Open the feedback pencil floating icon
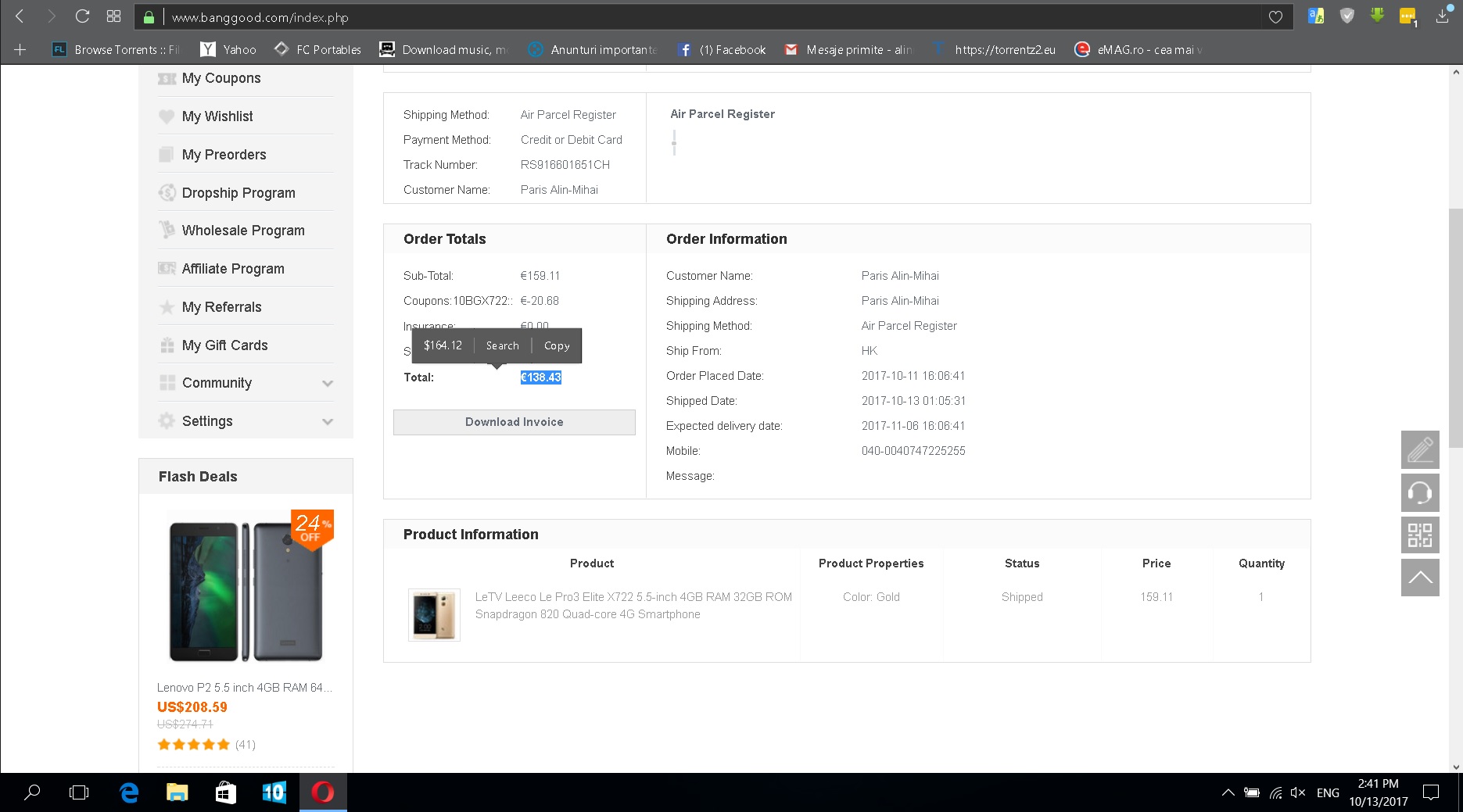The image size is (1463, 812). (x=1420, y=450)
